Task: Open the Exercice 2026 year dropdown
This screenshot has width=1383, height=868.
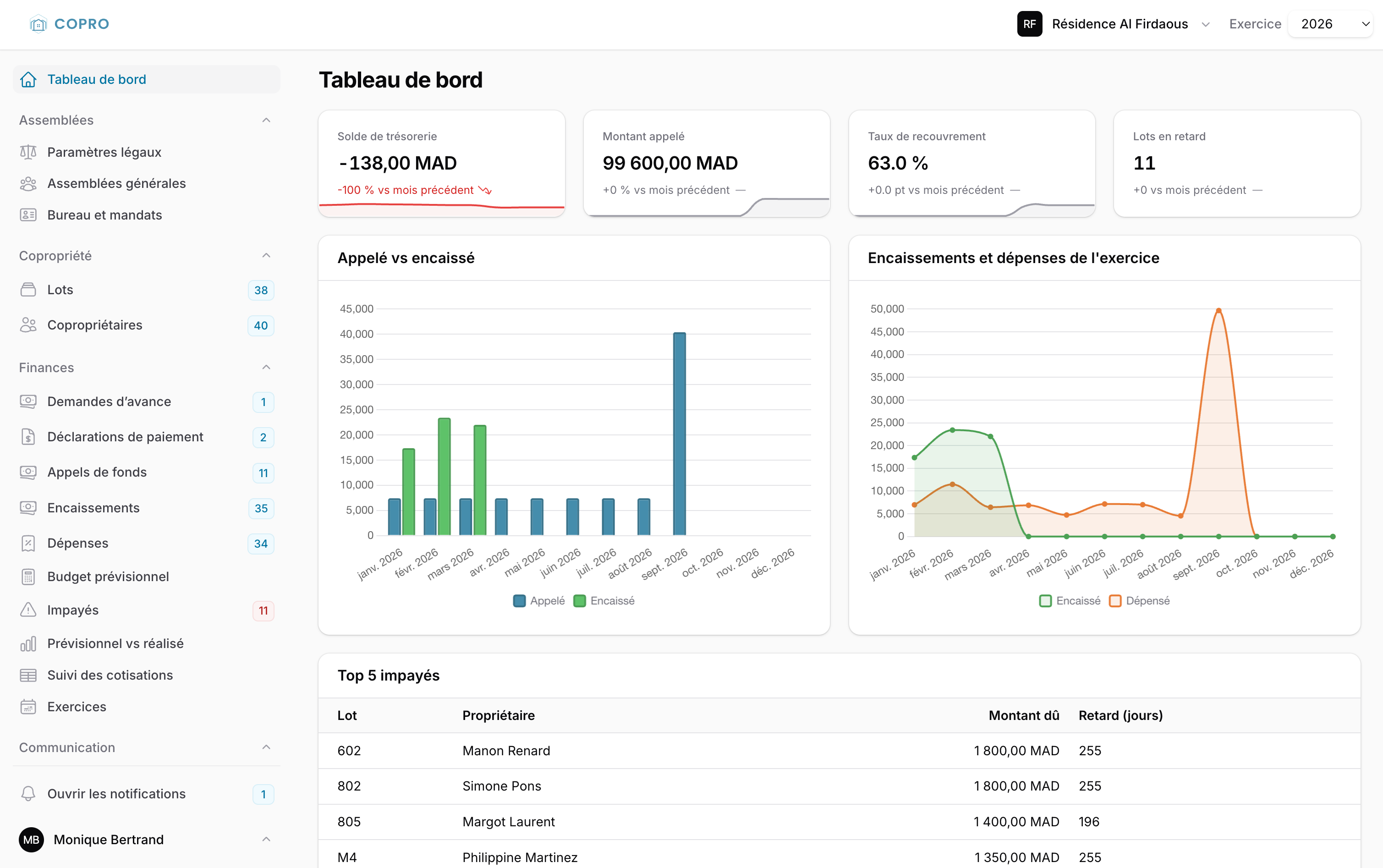Action: coord(1330,24)
